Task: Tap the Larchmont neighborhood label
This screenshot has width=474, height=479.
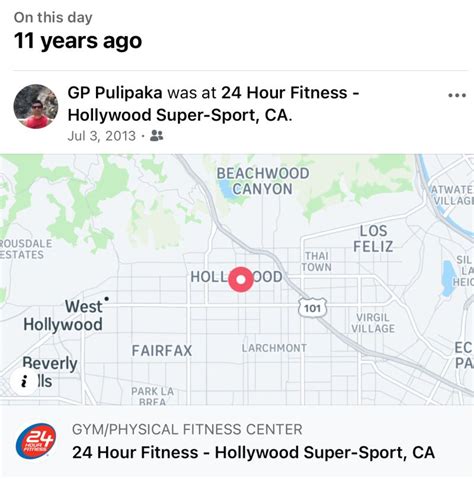Action: pos(274,348)
